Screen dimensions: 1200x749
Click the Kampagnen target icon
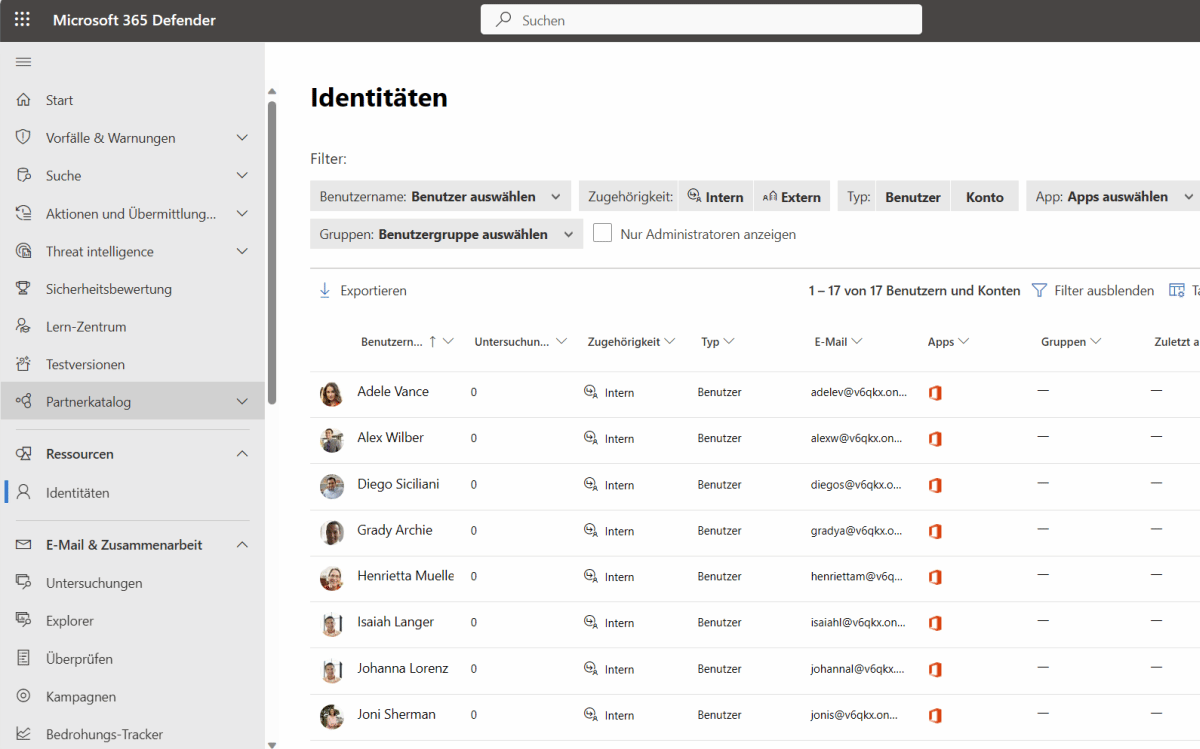24,697
